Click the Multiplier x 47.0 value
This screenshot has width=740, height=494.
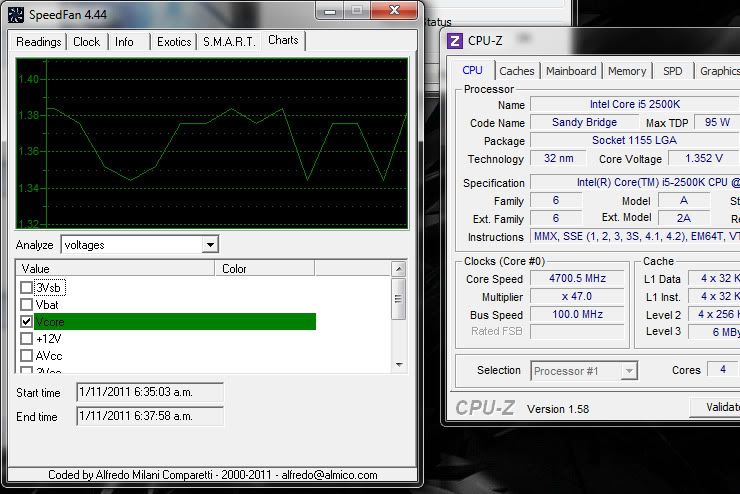tap(577, 296)
